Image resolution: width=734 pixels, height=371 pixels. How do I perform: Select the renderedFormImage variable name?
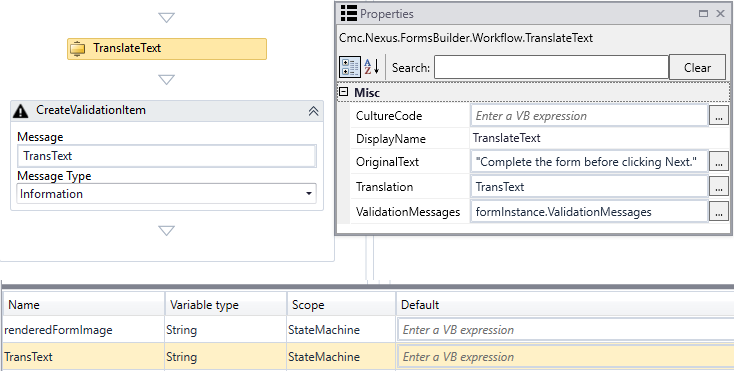pyautogui.click(x=59, y=330)
